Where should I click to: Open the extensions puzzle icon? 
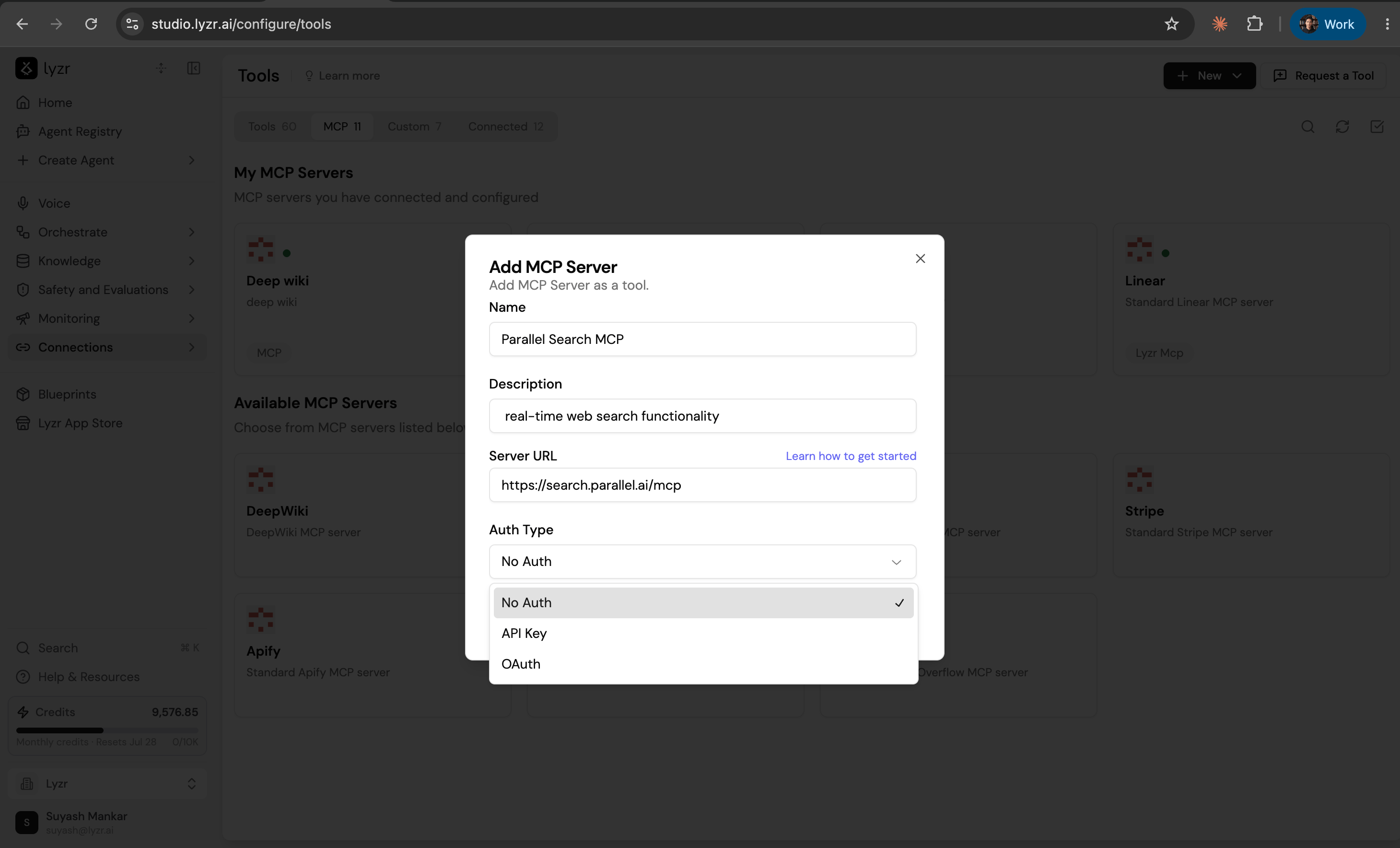pyautogui.click(x=1255, y=24)
